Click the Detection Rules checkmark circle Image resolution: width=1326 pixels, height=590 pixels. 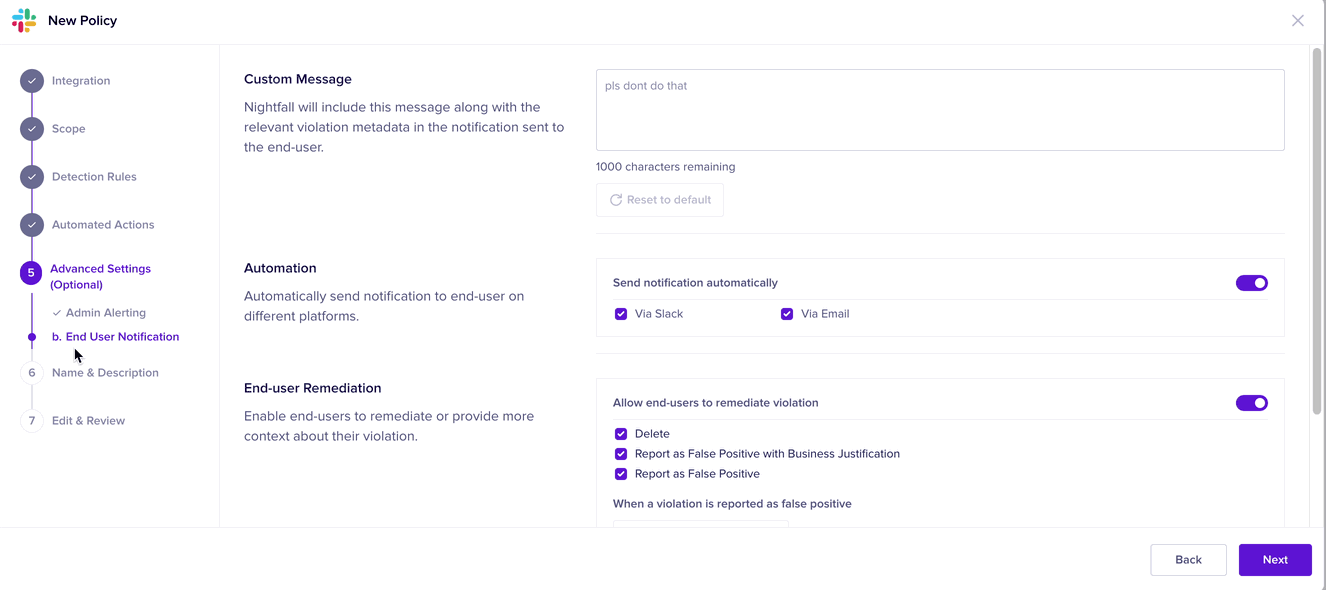(32, 177)
